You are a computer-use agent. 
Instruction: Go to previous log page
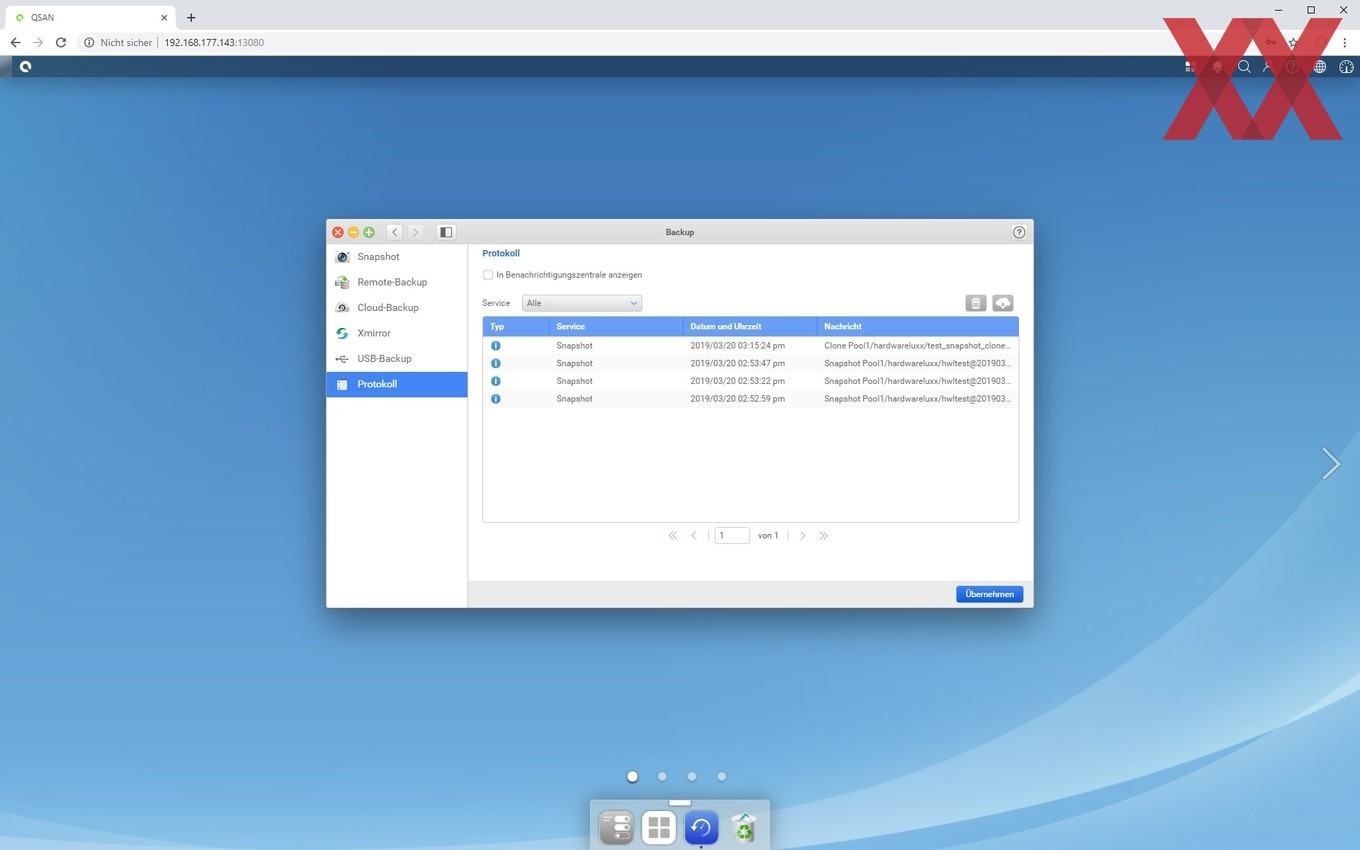click(x=694, y=536)
